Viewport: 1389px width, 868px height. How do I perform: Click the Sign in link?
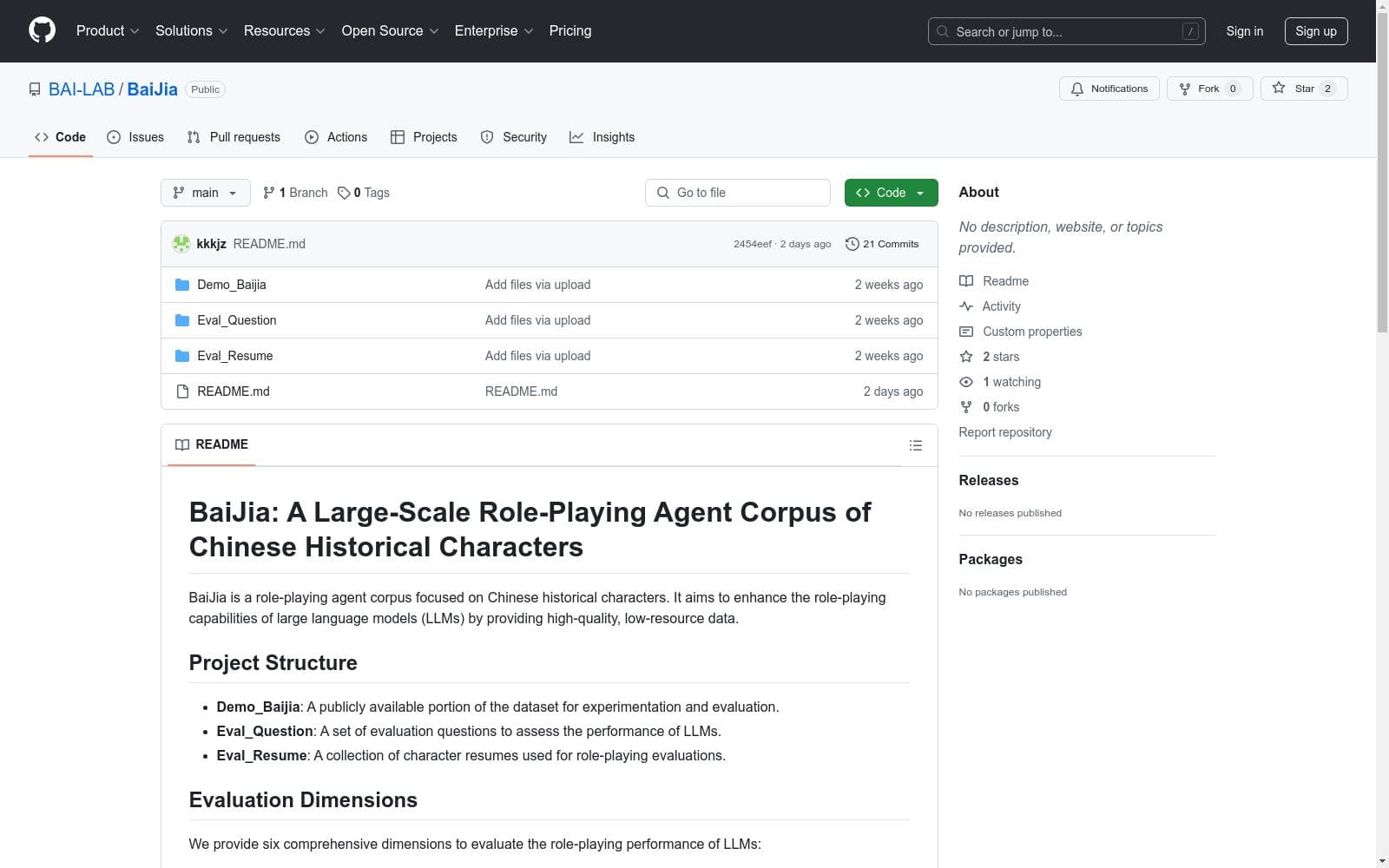point(1244,31)
